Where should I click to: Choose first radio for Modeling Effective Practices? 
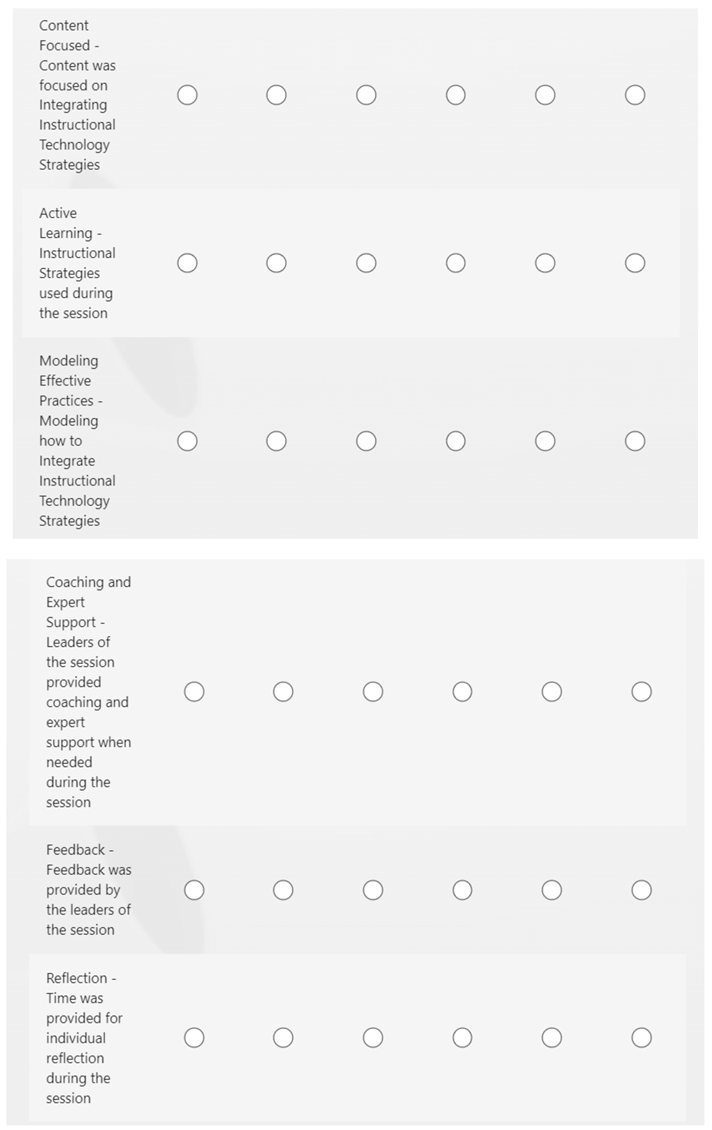click(x=187, y=441)
